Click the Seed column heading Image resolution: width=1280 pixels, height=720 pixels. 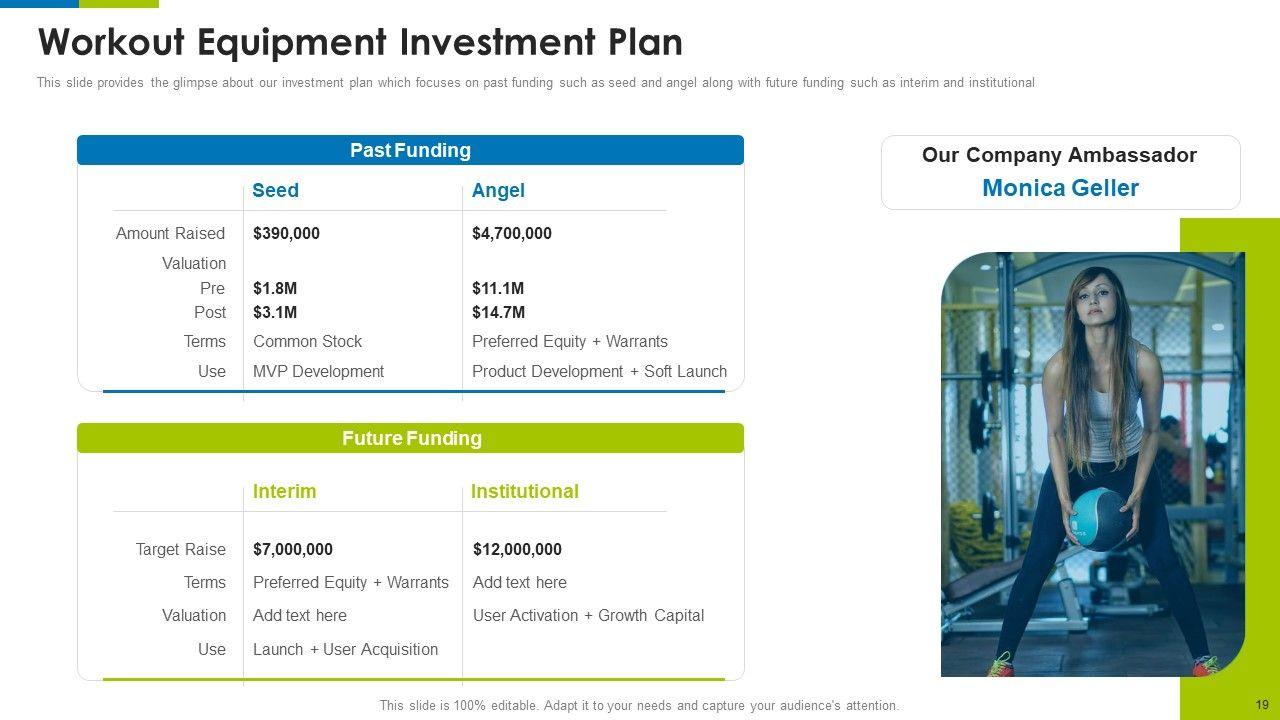(x=275, y=190)
